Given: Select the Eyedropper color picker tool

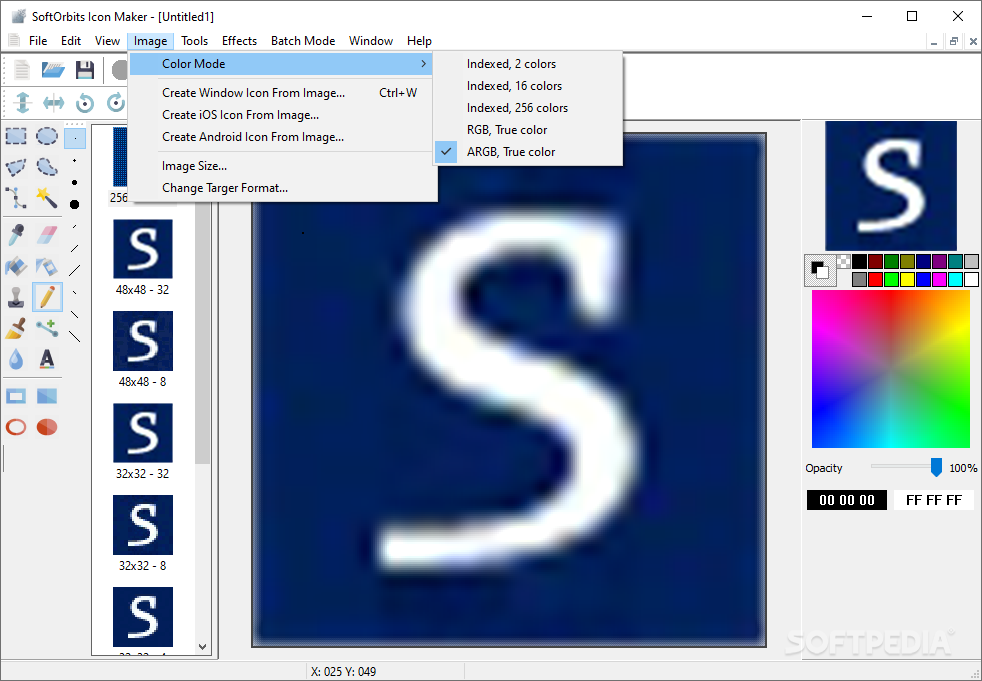Looking at the screenshot, I should pyautogui.click(x=16, y=235).
